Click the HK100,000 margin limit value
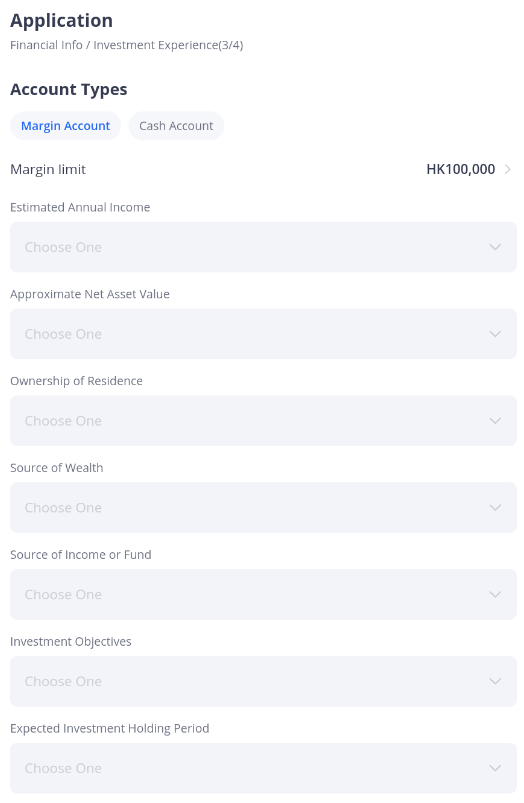 [460, 170]
